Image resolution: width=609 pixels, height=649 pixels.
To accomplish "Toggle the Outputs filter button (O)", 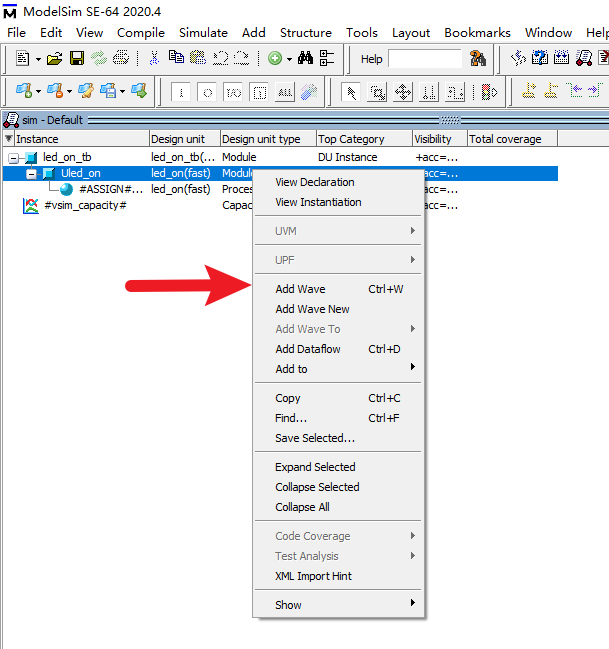I will click(207, 92).
